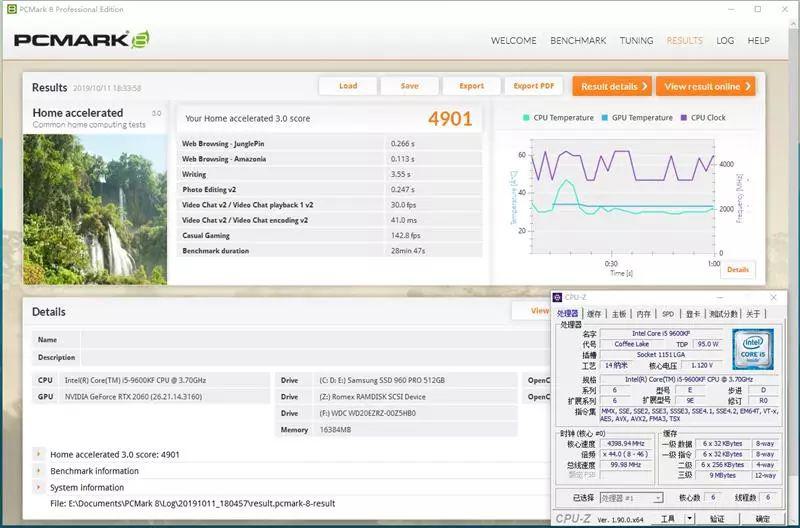Switch to the 主板 tab in CPU-Z
The width and height of the screenshot is (800, 528).
[x=618, y=314]
